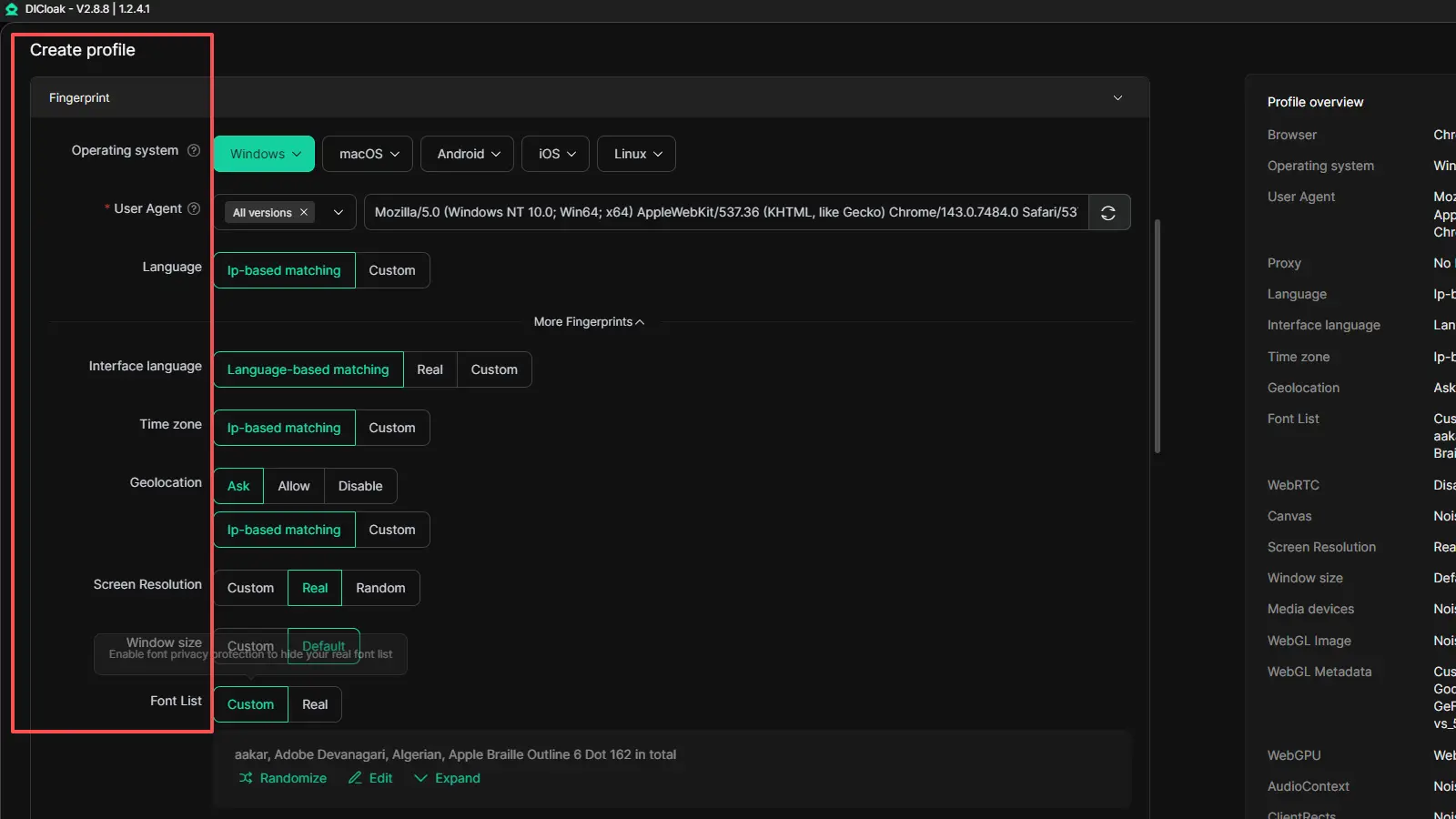Remove the All versions tag
This screenshot has height=819, width=1456.
[304, 213]
